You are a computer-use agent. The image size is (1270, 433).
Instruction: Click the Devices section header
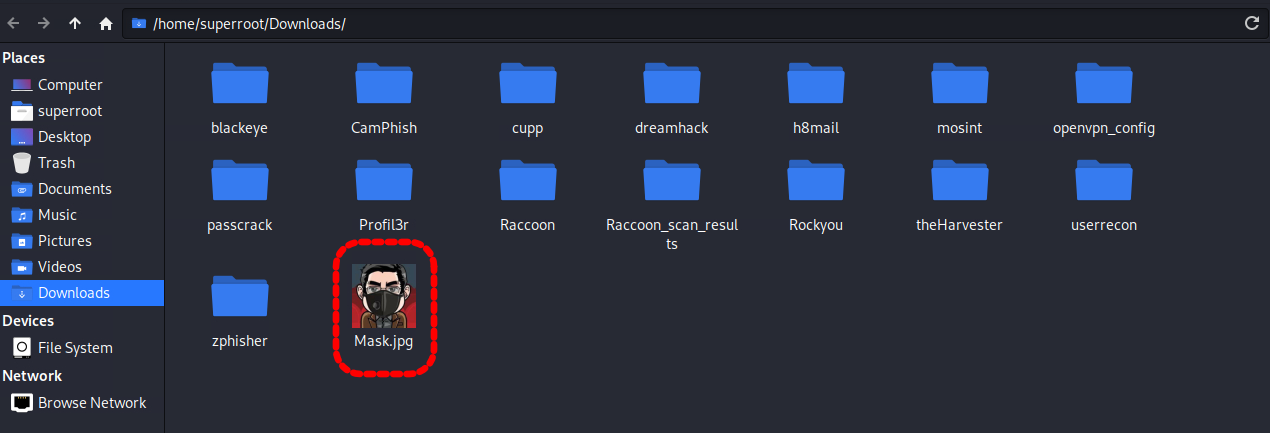28,321
